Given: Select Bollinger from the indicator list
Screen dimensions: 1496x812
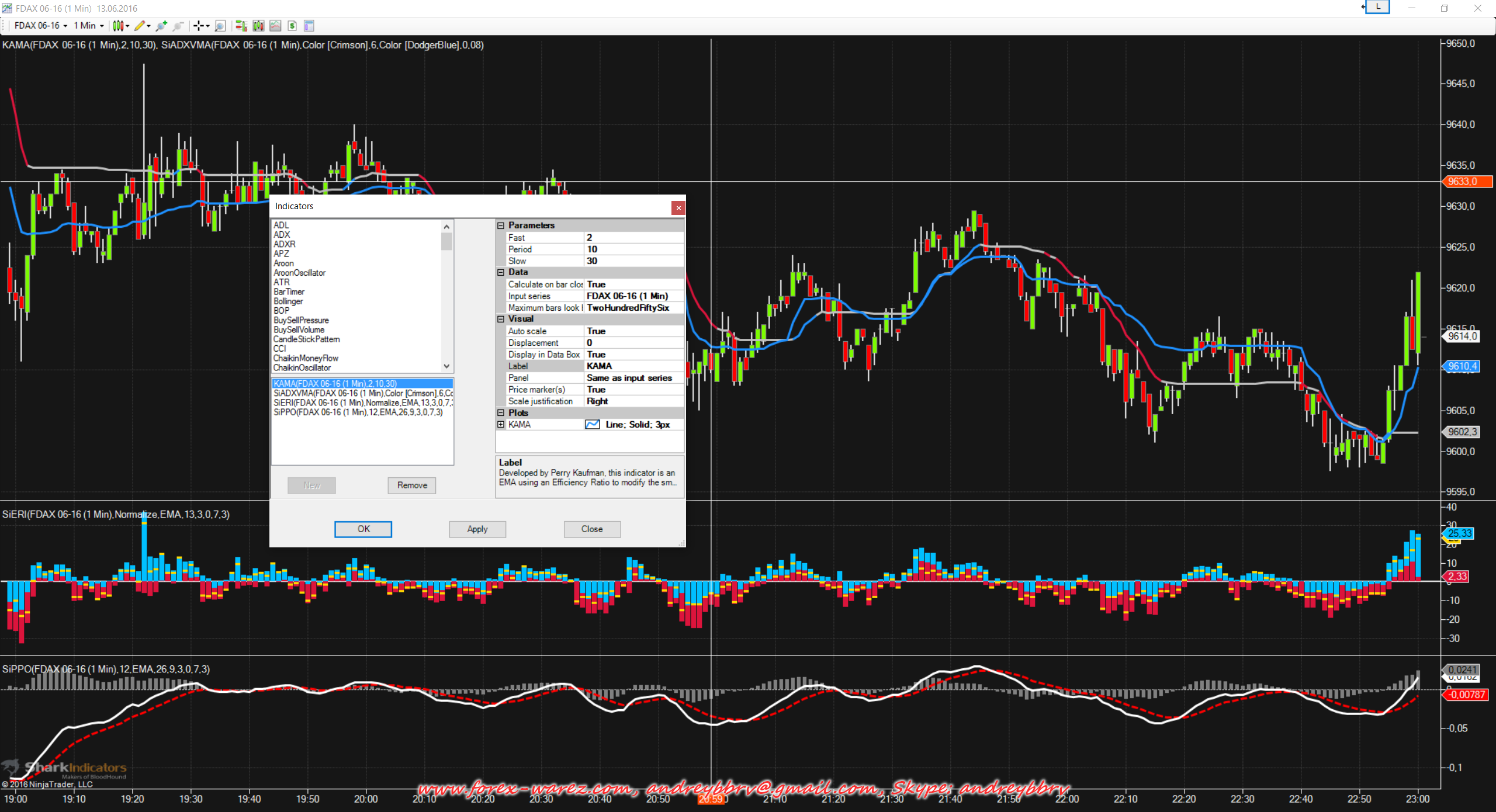Looking at the screenshot, I should click(x=288, y=301).
